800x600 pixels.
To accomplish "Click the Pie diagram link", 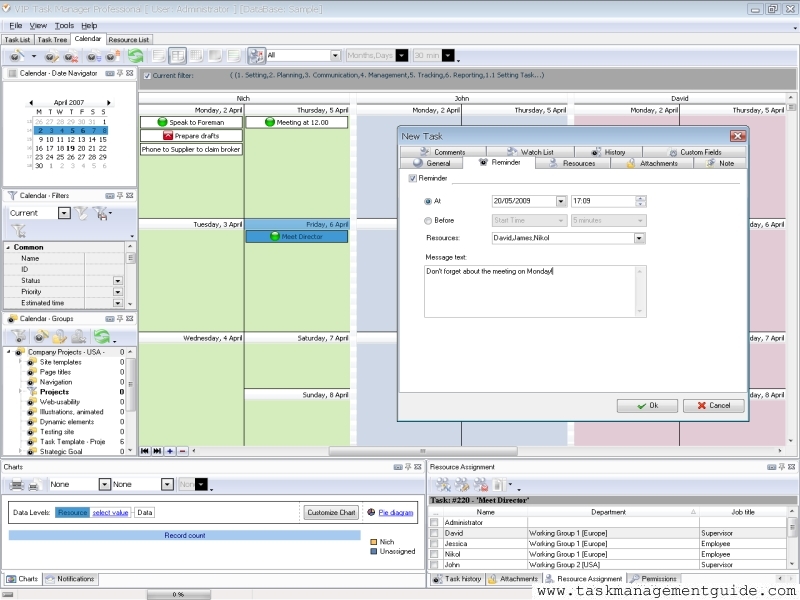I will 395,512.
